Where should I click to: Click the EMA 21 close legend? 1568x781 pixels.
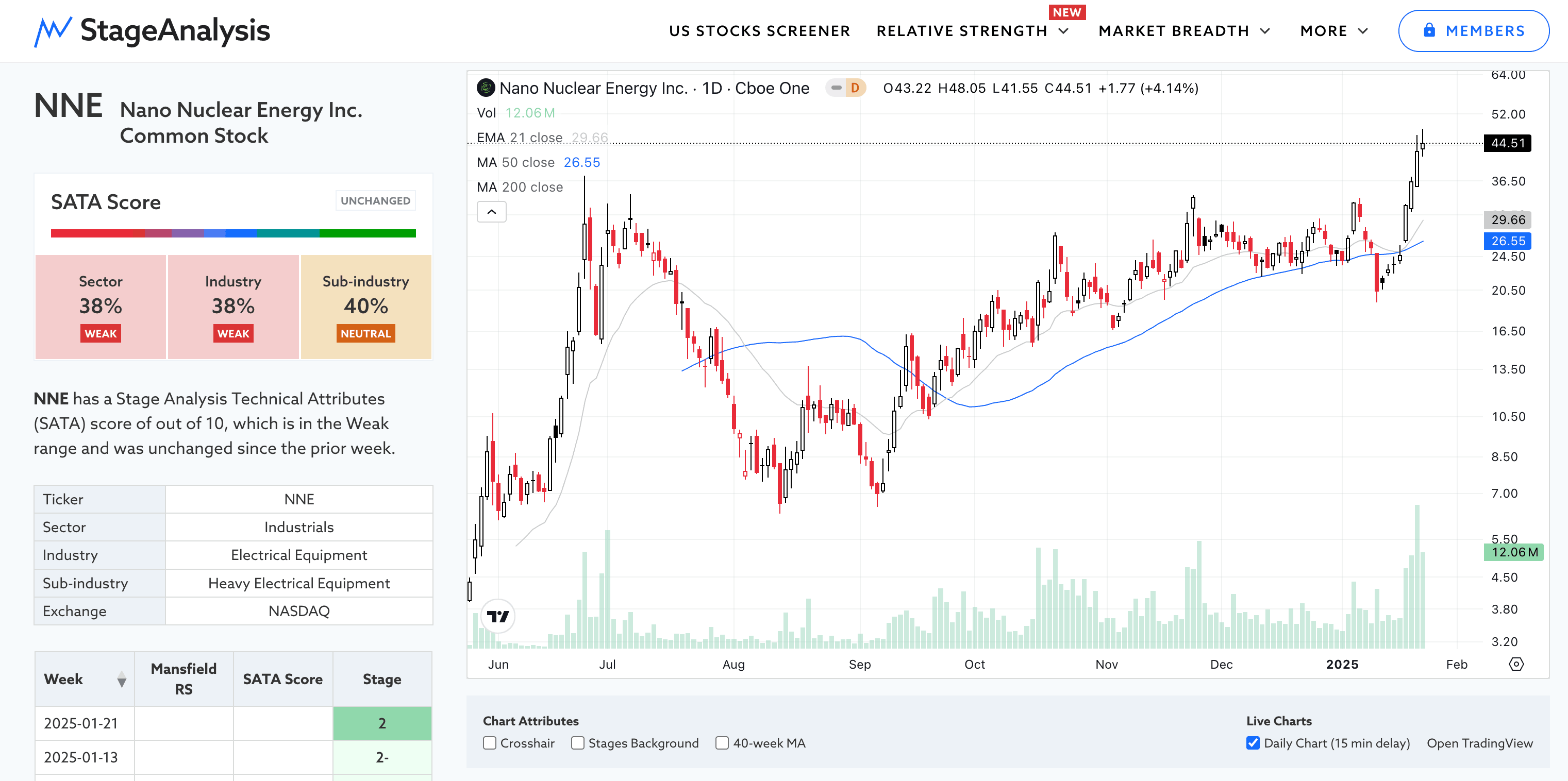tap(542, 138)
